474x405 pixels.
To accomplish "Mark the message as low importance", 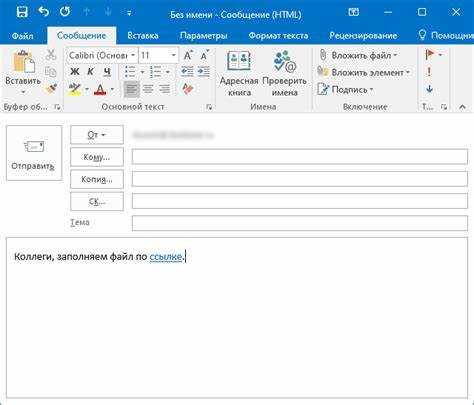I will (429, 89).
